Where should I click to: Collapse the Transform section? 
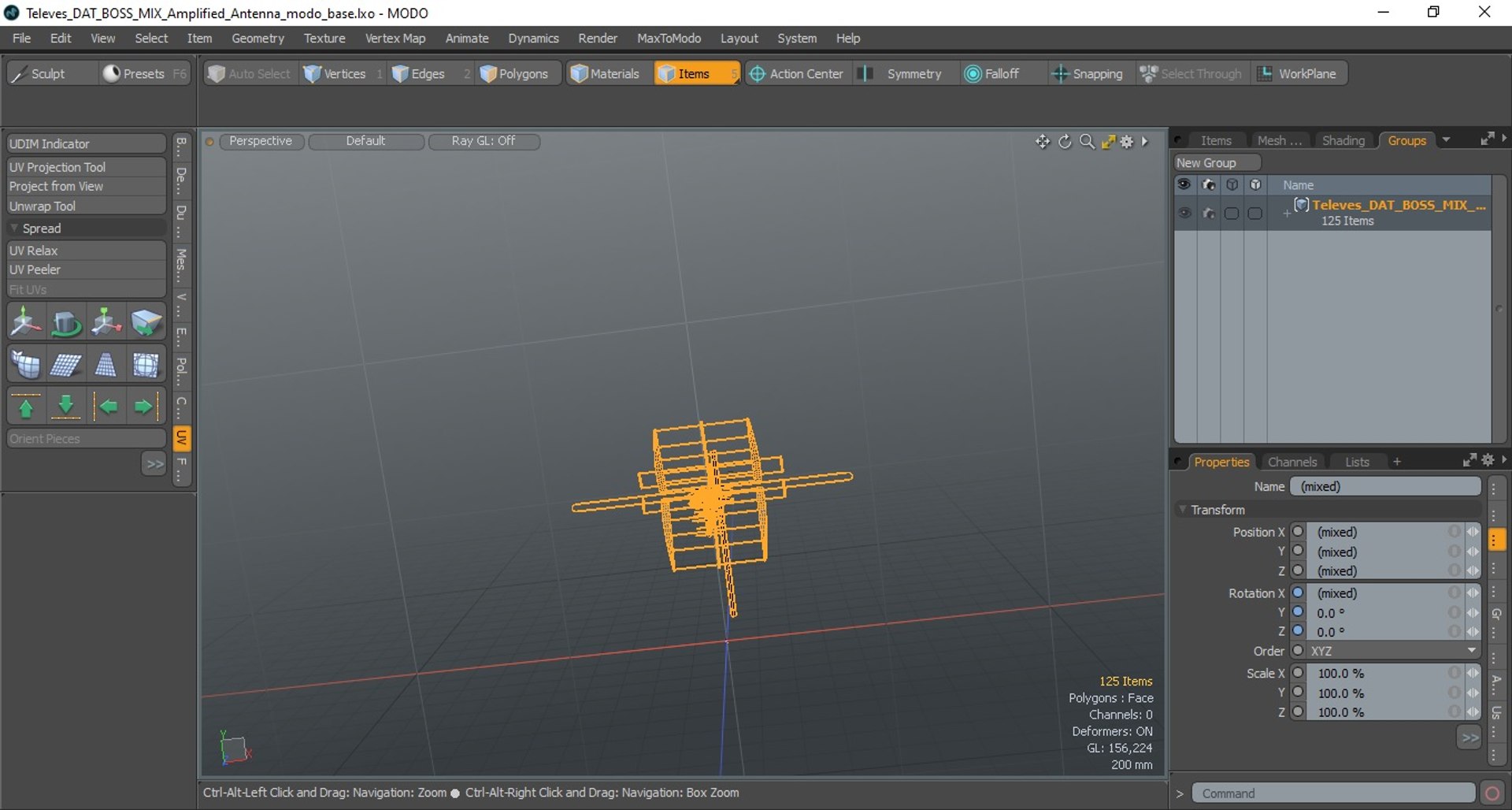1183,510
